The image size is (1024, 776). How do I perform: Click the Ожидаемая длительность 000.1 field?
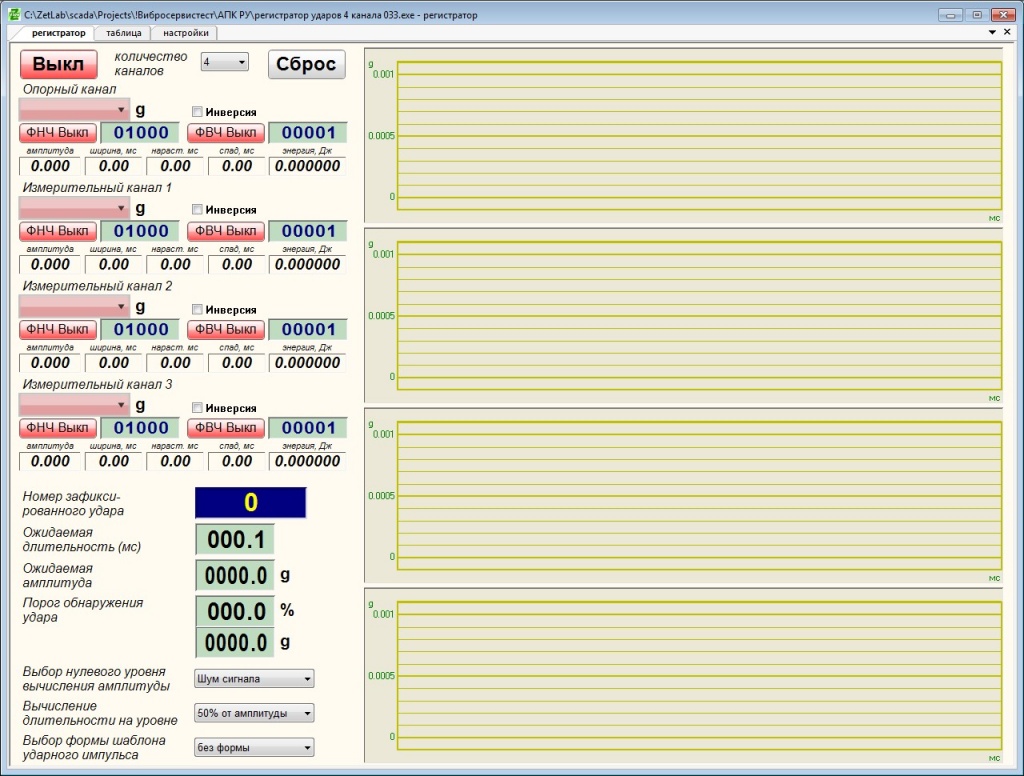(235, 540)
